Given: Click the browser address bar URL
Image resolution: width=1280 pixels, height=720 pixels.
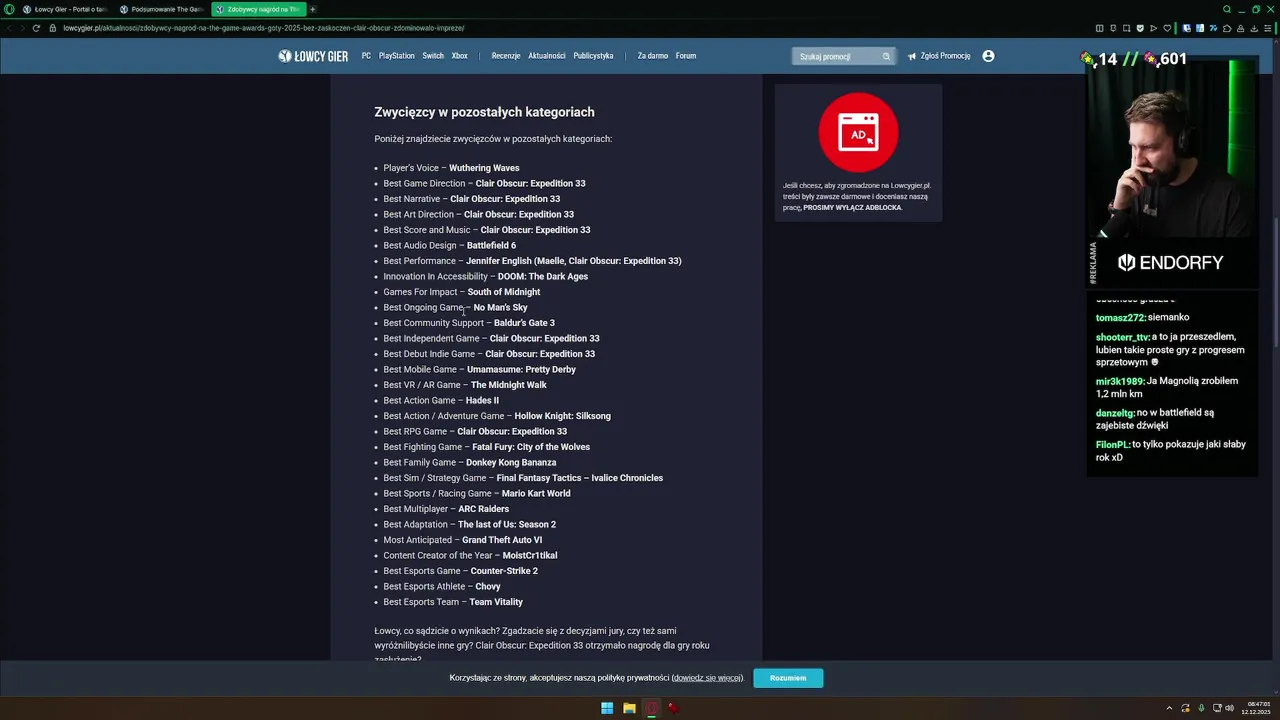Looking at the screenshot, I should pos(264,28).
